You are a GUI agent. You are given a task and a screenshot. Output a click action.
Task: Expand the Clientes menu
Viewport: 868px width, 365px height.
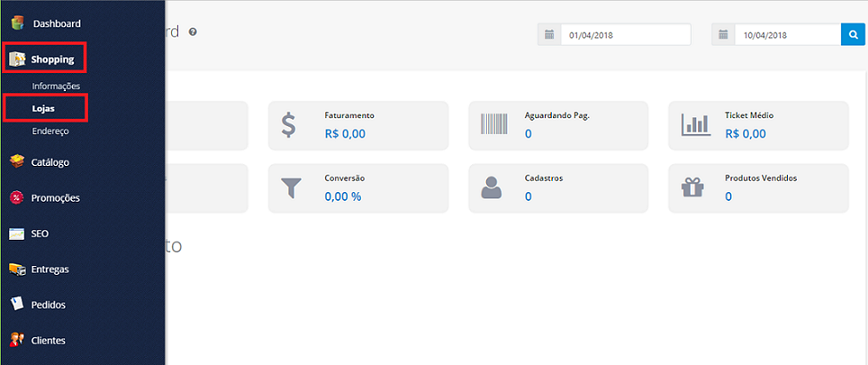[48, 341]
